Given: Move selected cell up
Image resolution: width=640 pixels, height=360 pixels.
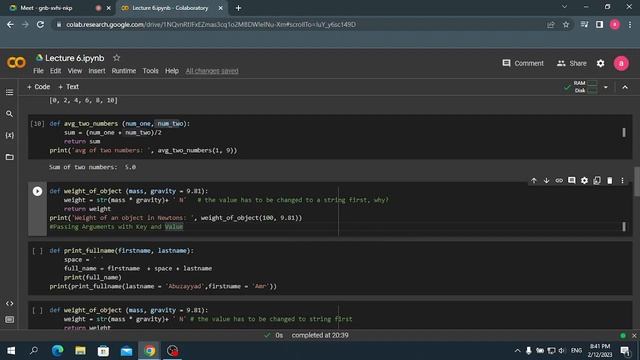Looking at the screenshot, I should click(533, 180).
